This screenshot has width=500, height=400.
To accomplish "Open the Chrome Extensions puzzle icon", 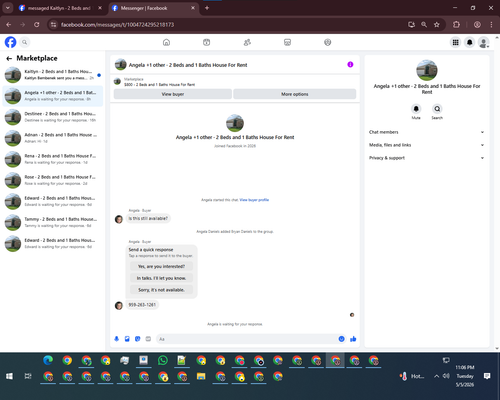I will click(456, 25).
